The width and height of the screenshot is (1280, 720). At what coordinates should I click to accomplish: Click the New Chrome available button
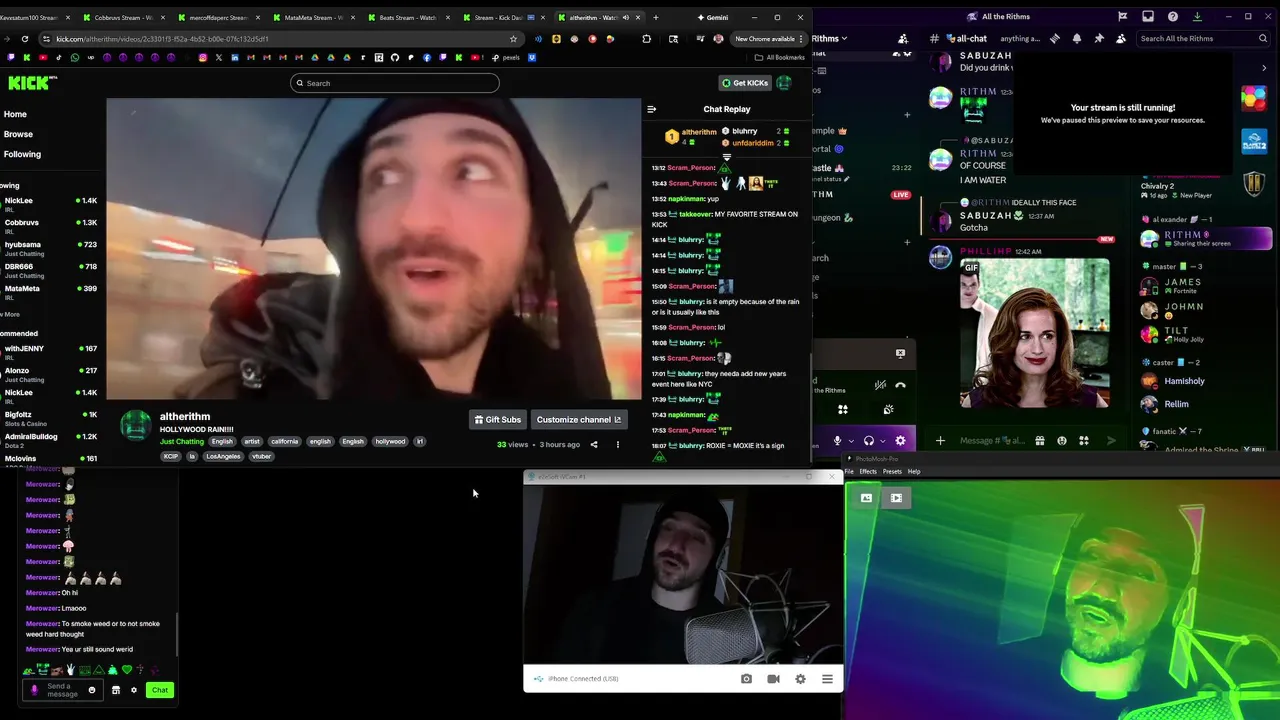(x=768, y=39)
